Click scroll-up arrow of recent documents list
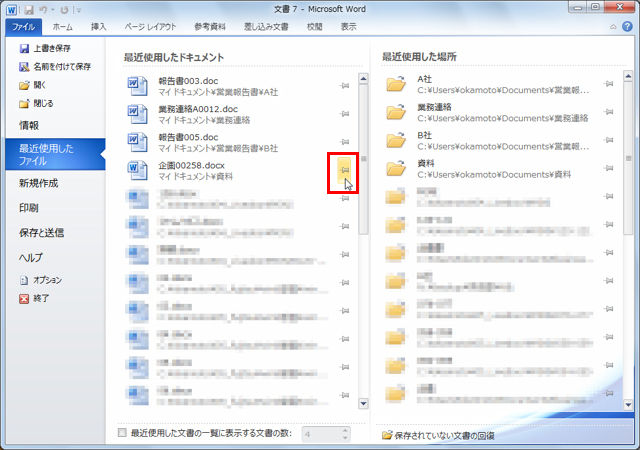Viewport: 640px width, 450px height. coord(363,78)
